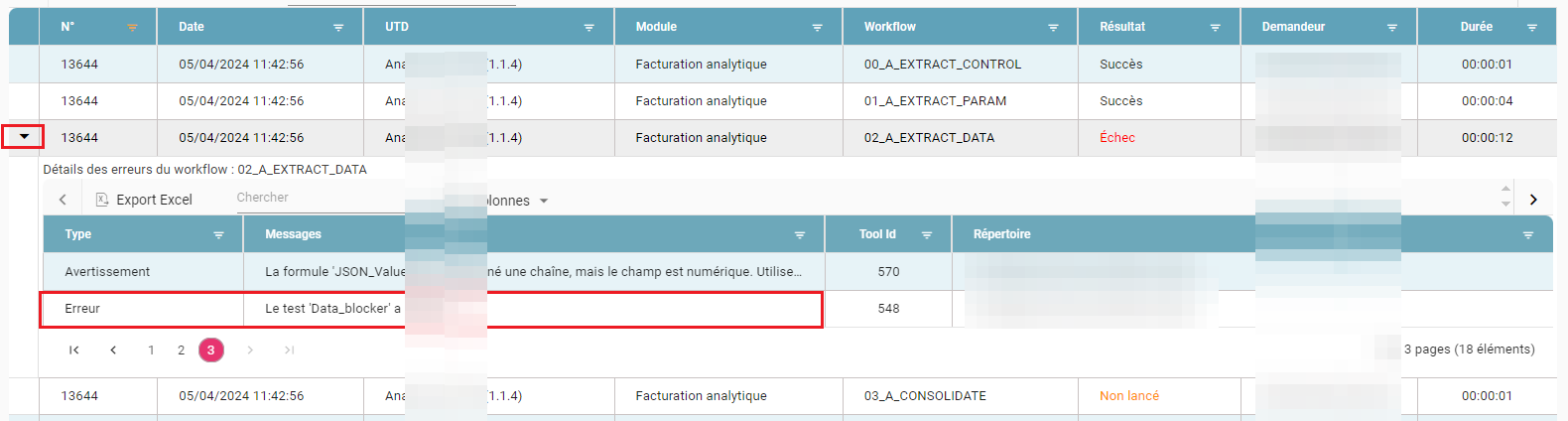This screenshot has height=421, width=1568.
Task: Collapse the 02_A_EXTRACT_DATA row details arrow
Action: coord(24,137)
